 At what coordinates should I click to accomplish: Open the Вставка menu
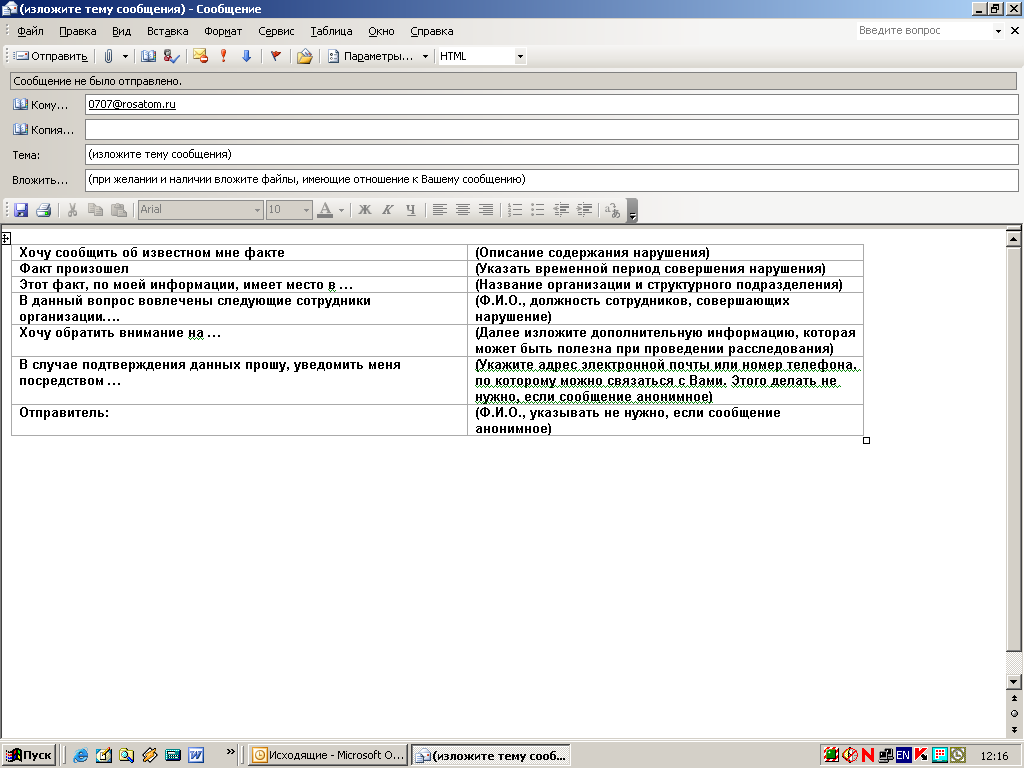(x=167, y=31)
